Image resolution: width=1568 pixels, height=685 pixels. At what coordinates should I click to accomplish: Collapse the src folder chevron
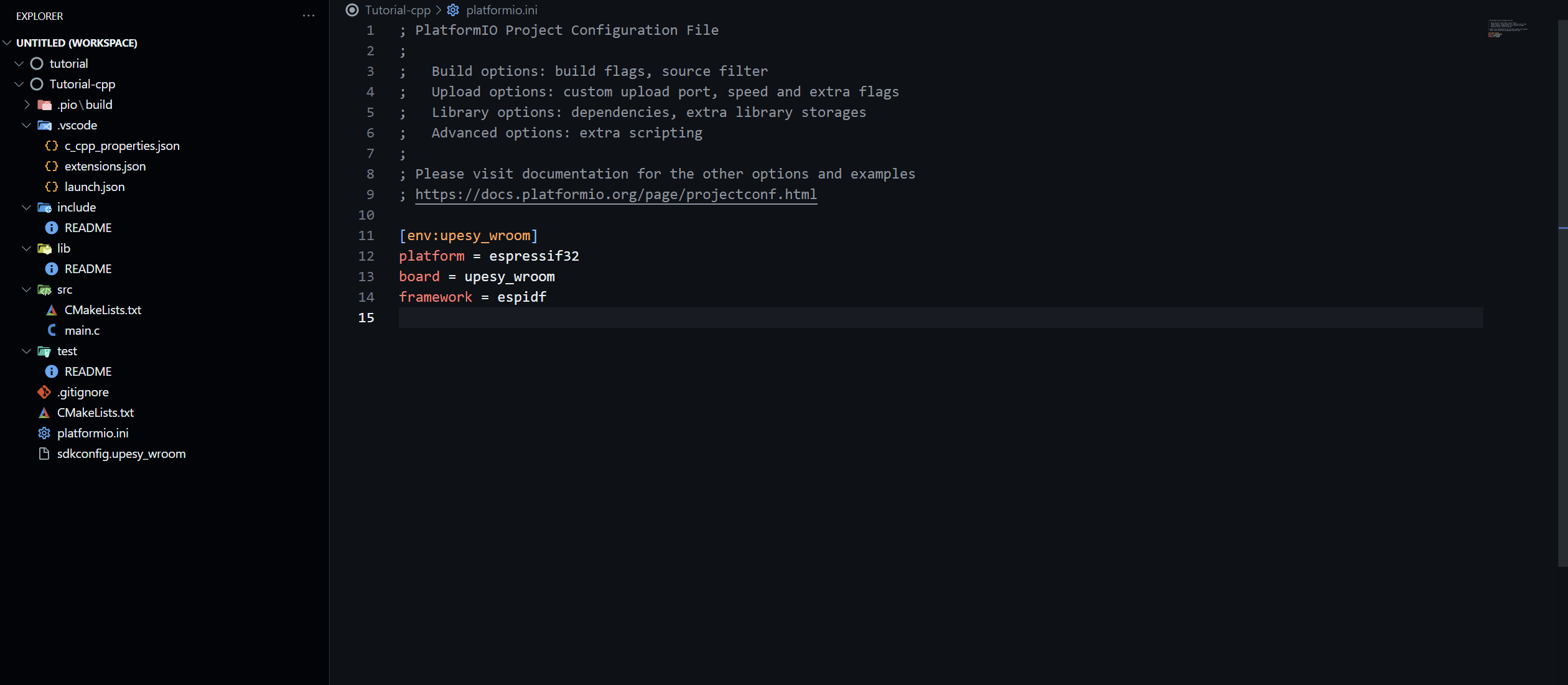tap(27, 289)
